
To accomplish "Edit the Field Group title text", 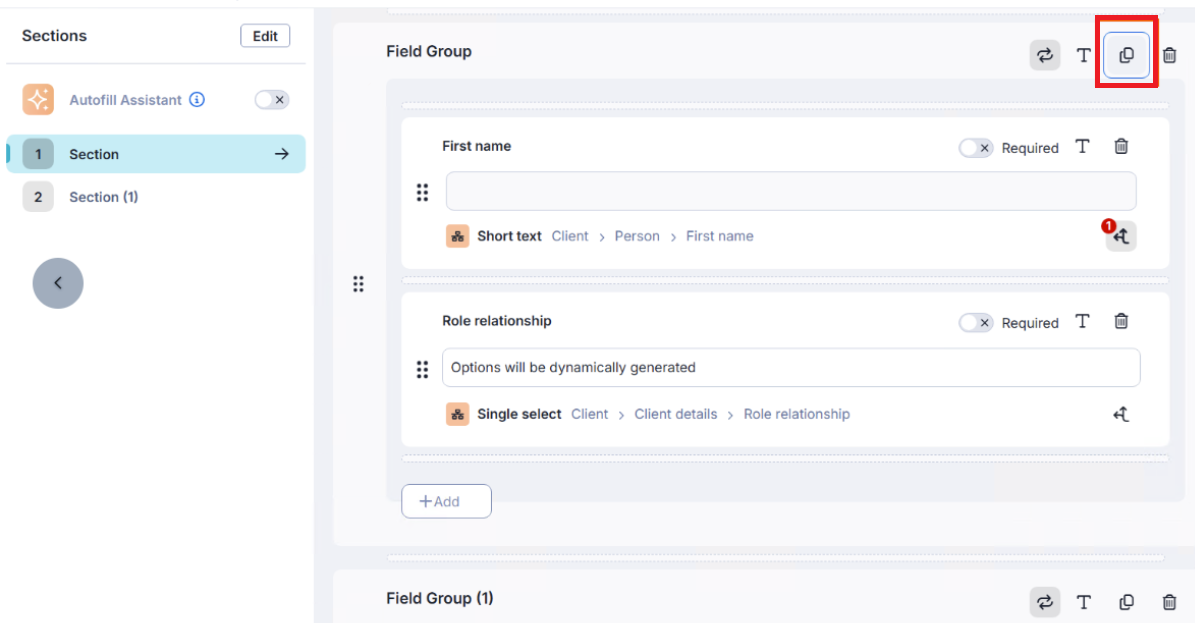I will click(x=1083, y=56).
